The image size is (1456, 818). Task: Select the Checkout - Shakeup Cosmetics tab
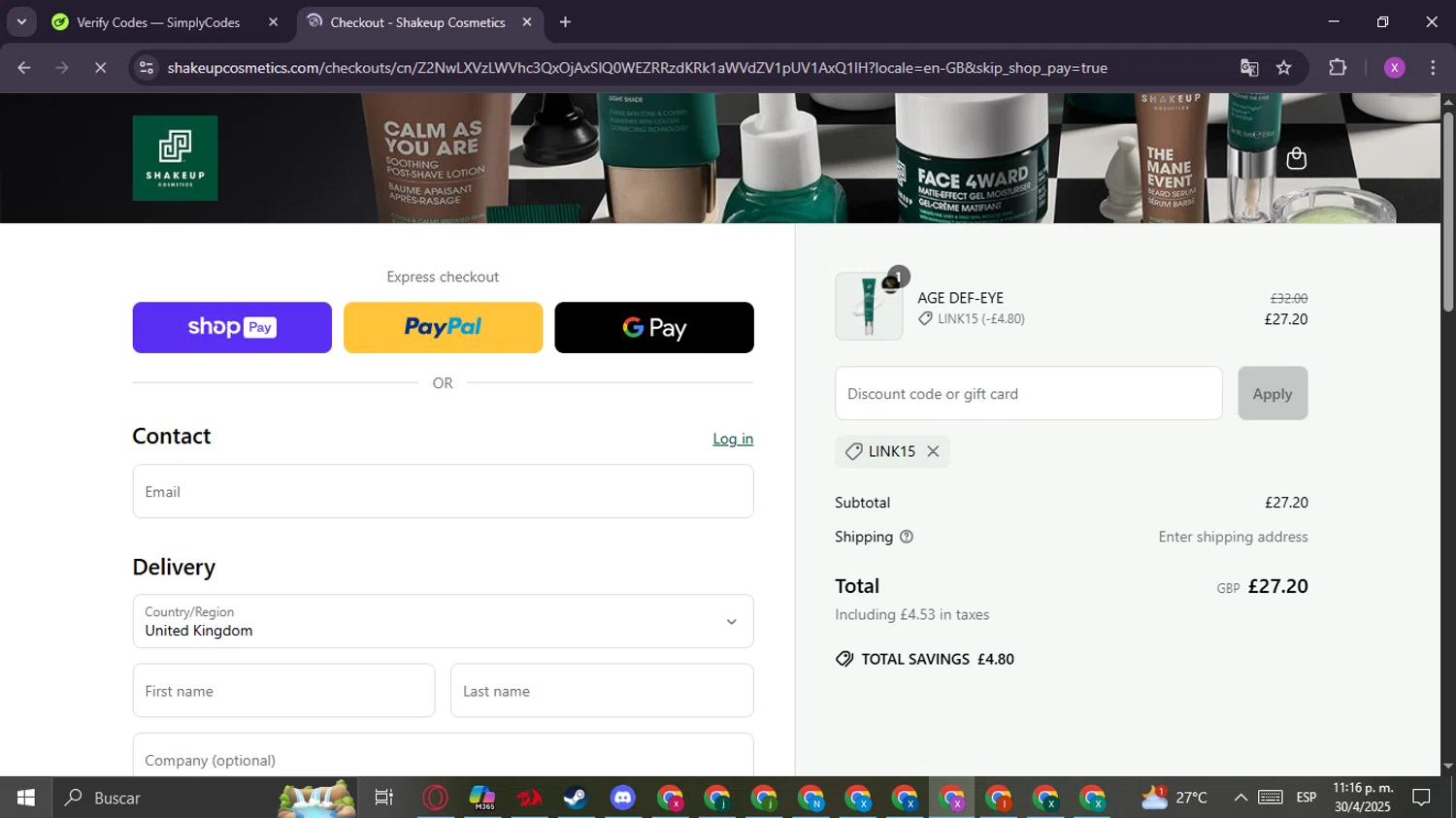click(x=417, y=22)
